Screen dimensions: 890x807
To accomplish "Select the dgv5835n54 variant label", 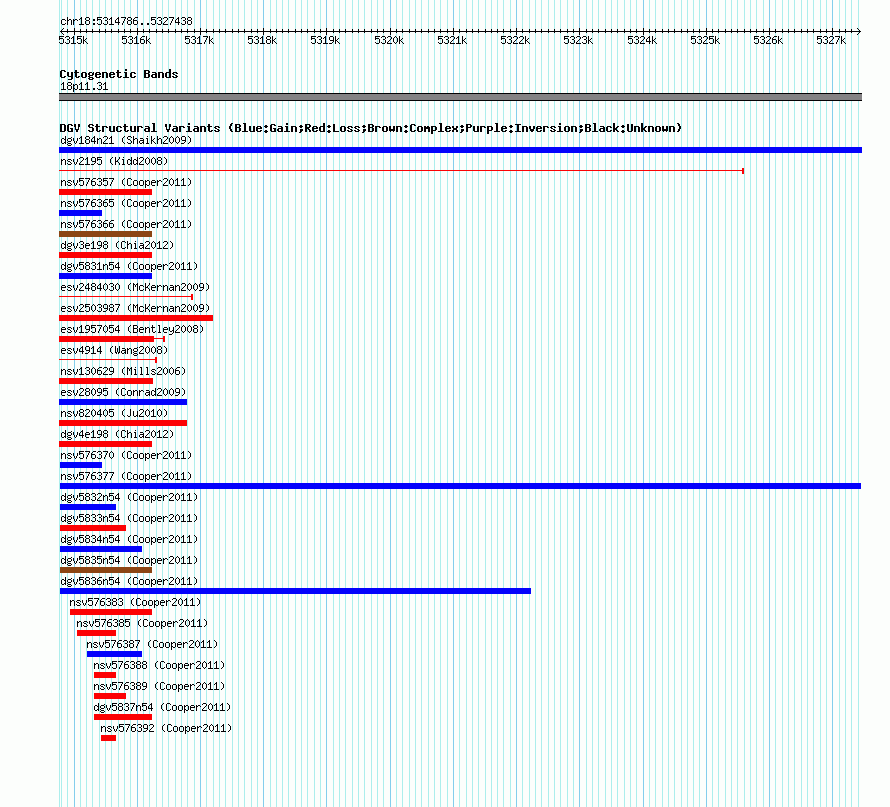I will tap(129, 560).
